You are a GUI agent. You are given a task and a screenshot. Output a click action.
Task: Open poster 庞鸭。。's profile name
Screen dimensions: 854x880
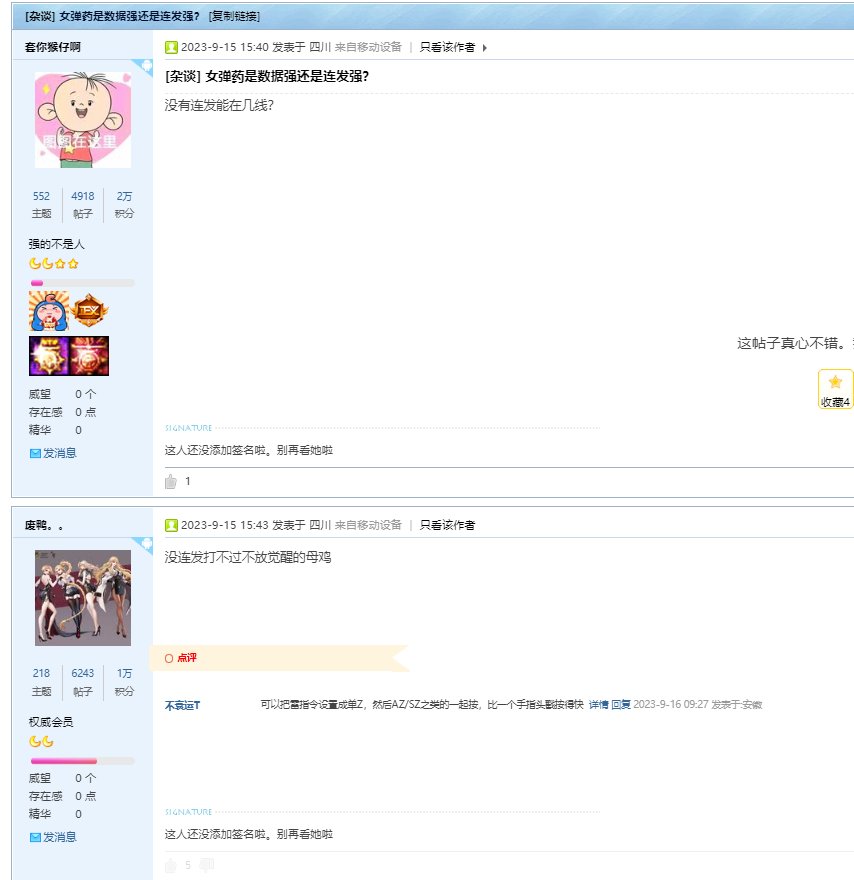coord(44,525)
